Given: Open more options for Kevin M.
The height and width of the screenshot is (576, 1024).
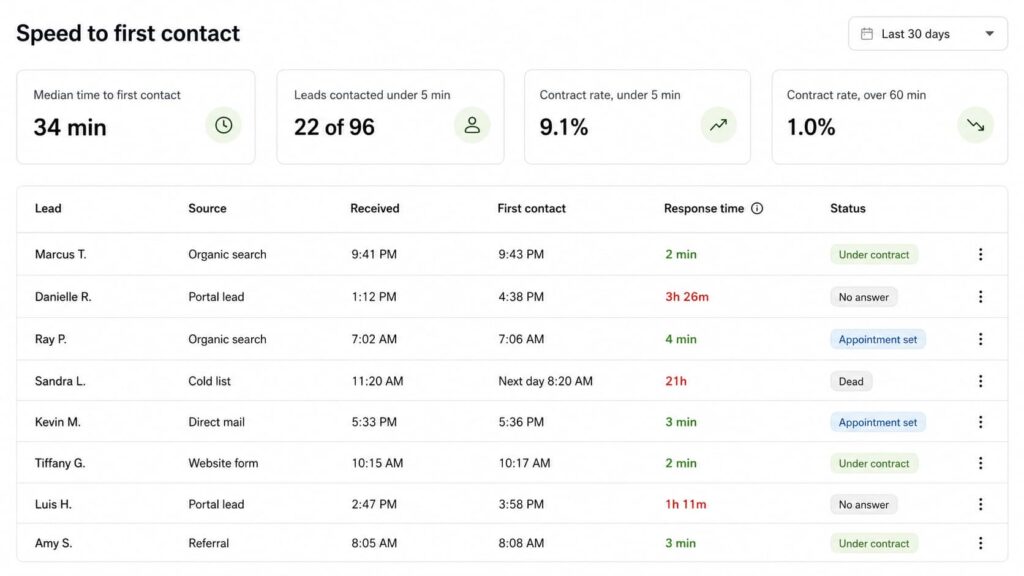Looking at the screenshot, I should (x=980, y=423).
